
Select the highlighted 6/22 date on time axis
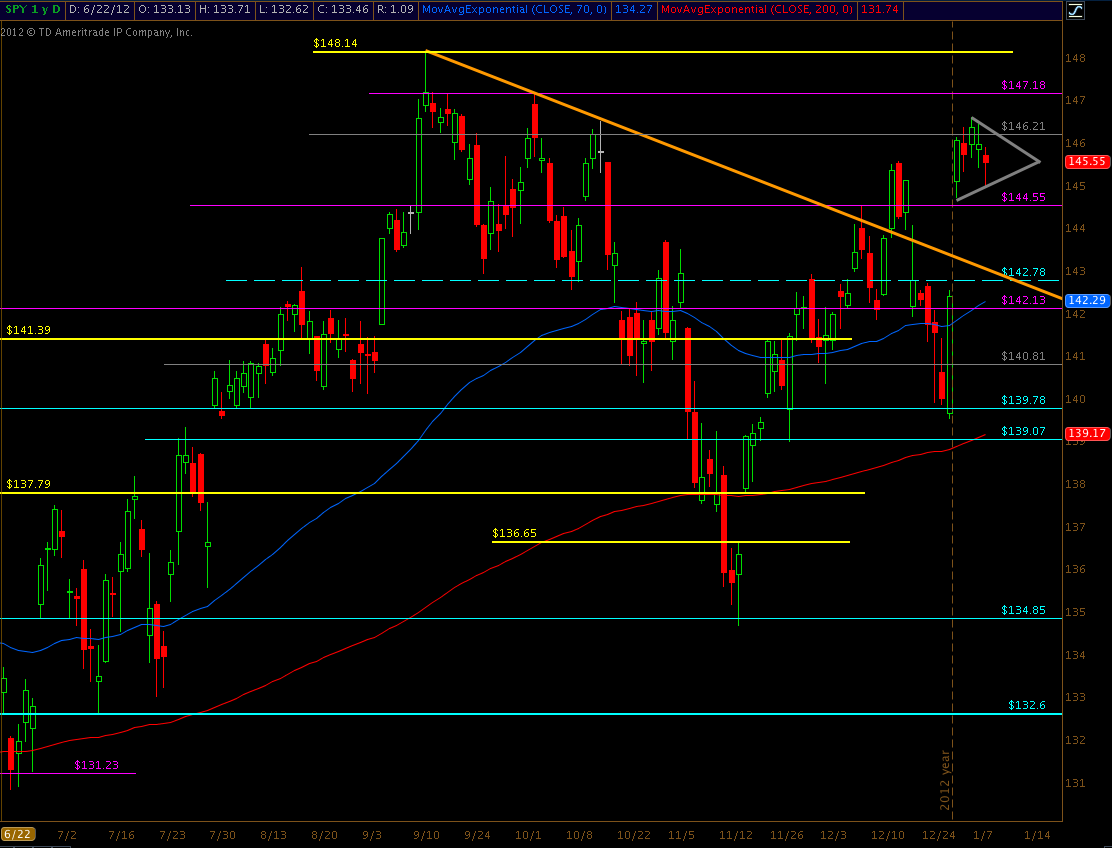(18, 834)
